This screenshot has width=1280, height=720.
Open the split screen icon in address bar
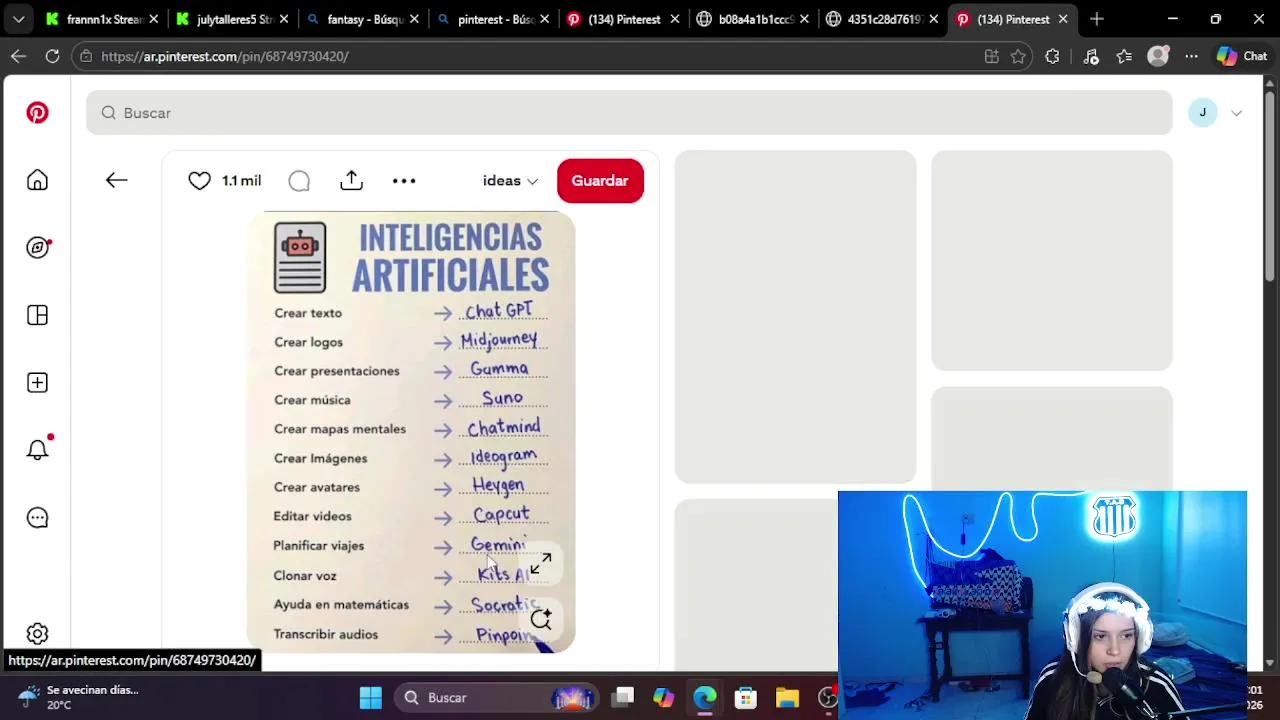point(991,57)
